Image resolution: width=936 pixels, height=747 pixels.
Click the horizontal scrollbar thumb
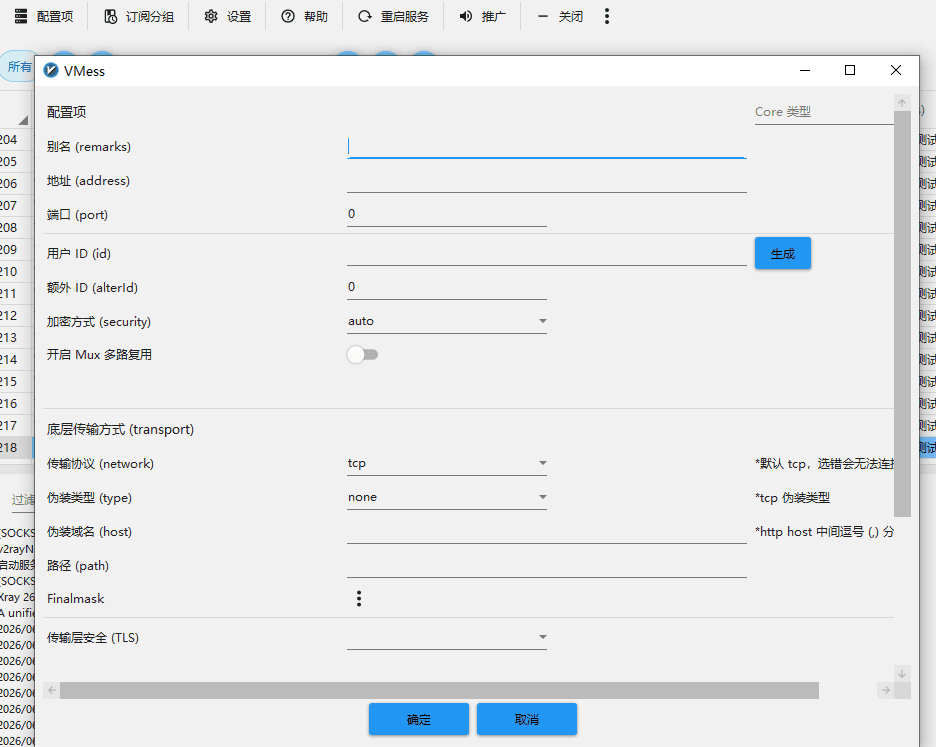[x=439, y=690]
